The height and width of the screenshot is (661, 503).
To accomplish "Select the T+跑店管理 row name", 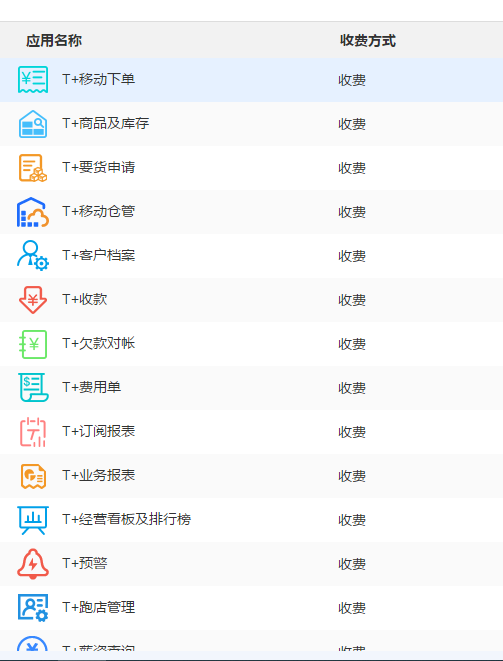I will click(x=99, y=607).
